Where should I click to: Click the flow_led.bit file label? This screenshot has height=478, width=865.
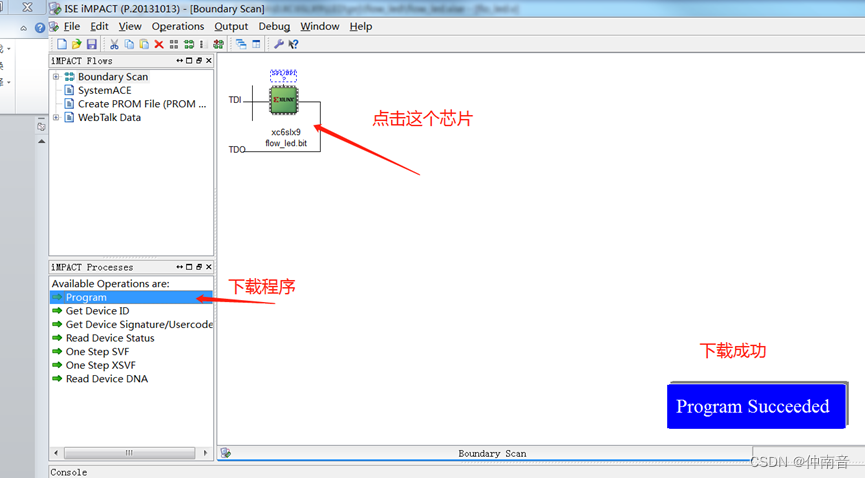(x=286, y=143)
